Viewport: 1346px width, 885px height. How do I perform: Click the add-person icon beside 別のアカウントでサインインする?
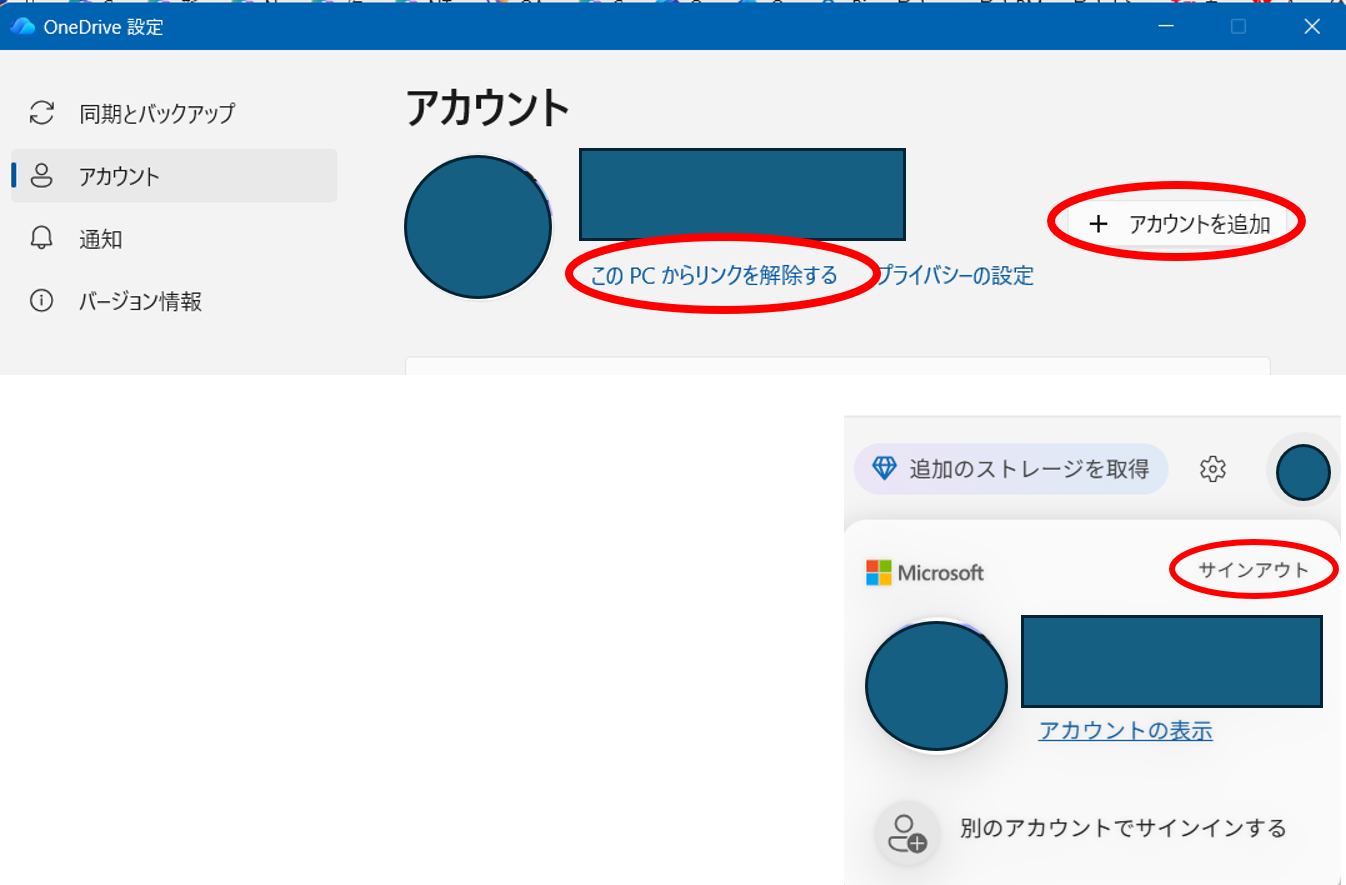click(908, 833)
